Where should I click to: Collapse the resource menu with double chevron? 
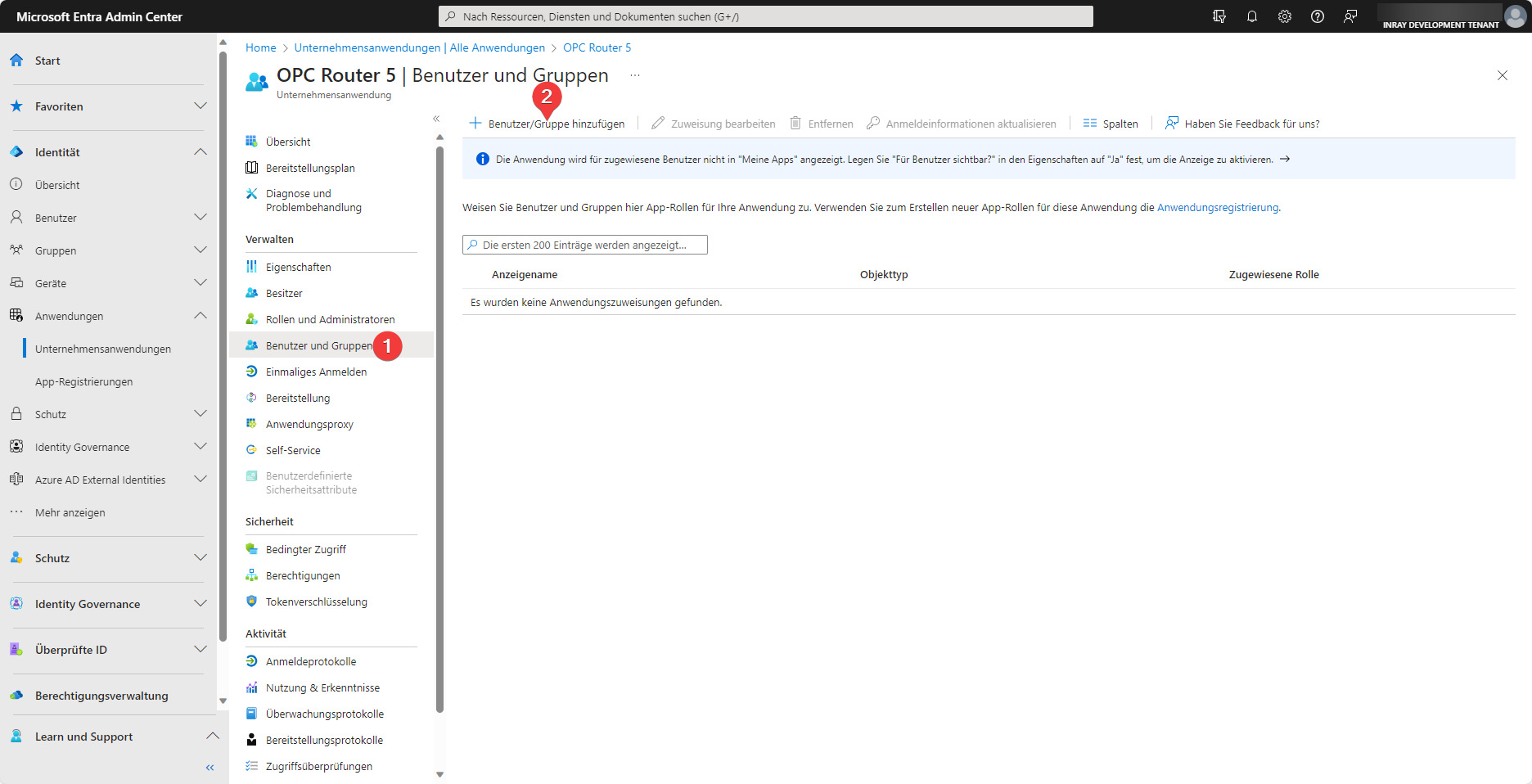click(x=436, y=119)
